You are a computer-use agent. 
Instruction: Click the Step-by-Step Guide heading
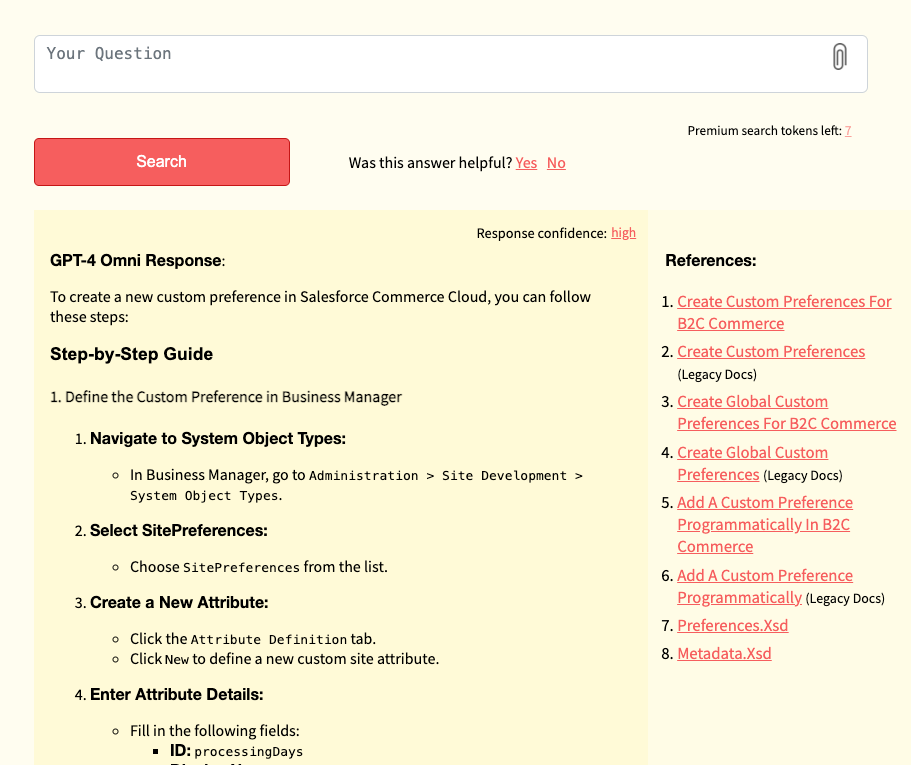pyautogui.click(x=131, y=354)
